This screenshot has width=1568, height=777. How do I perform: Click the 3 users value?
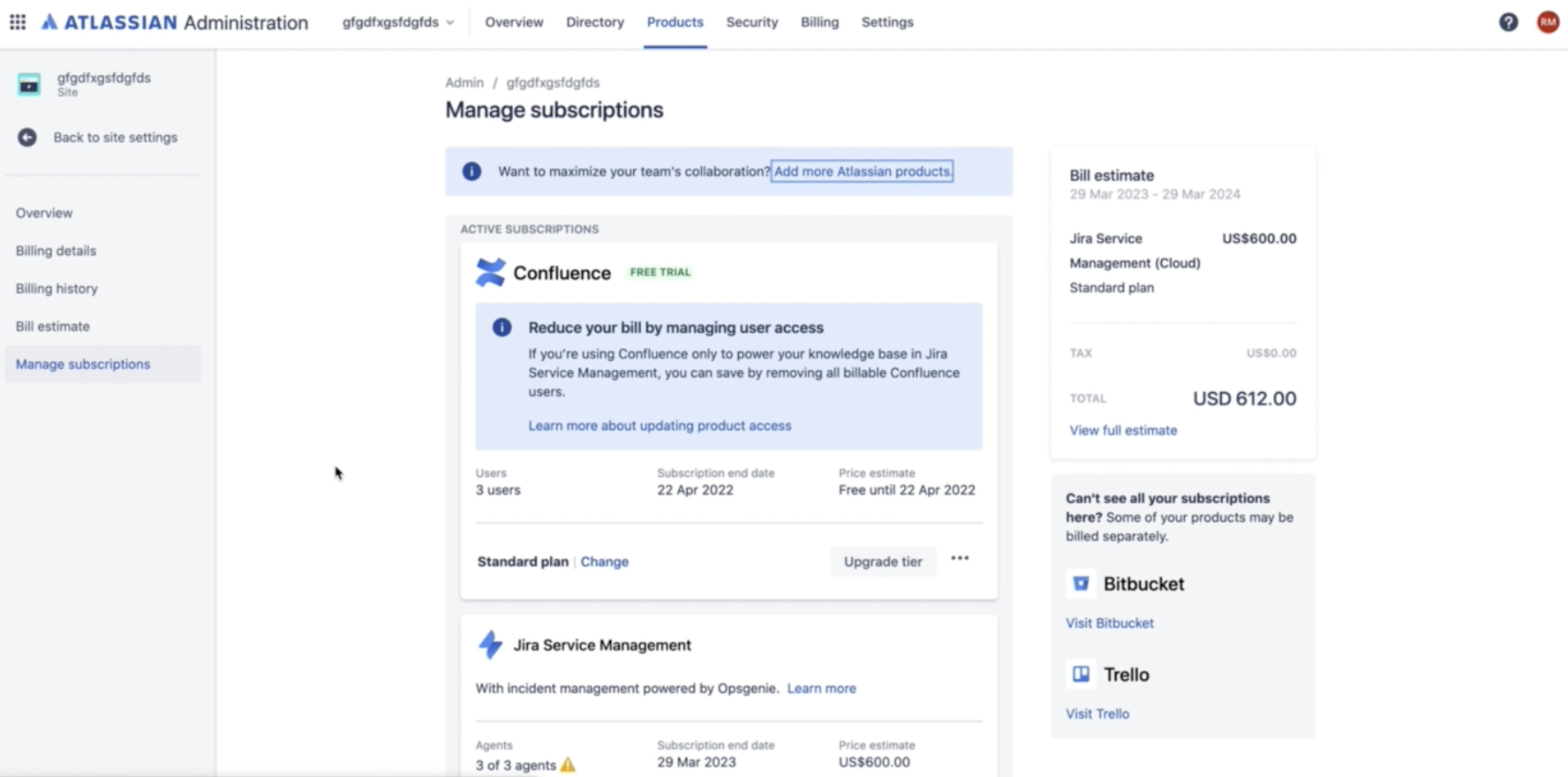click(498, 490)
